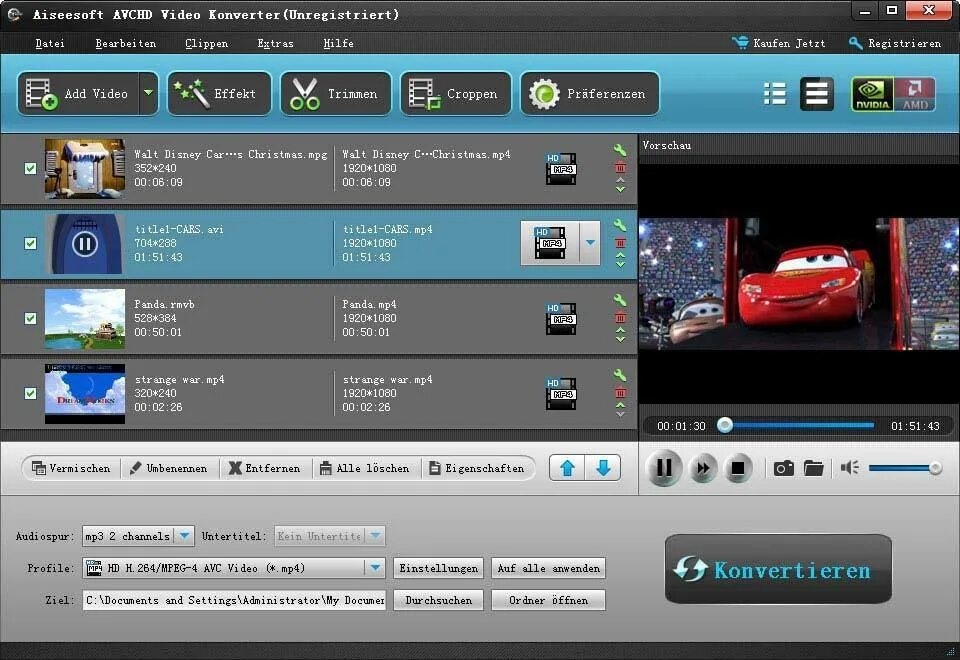Select the Panda.rmvb thumbnail

coord(84,318)
